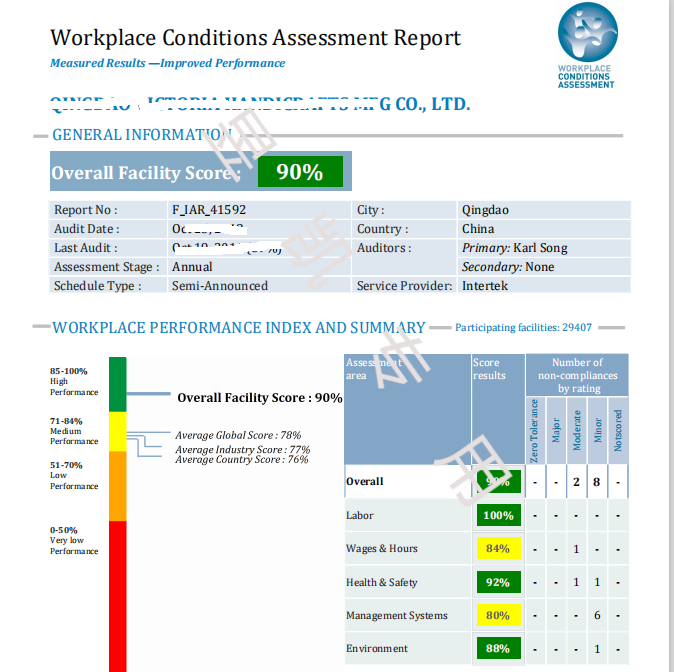
Task: Click the 'Annual' assessment stage value
Action: (x=192, y=267)
